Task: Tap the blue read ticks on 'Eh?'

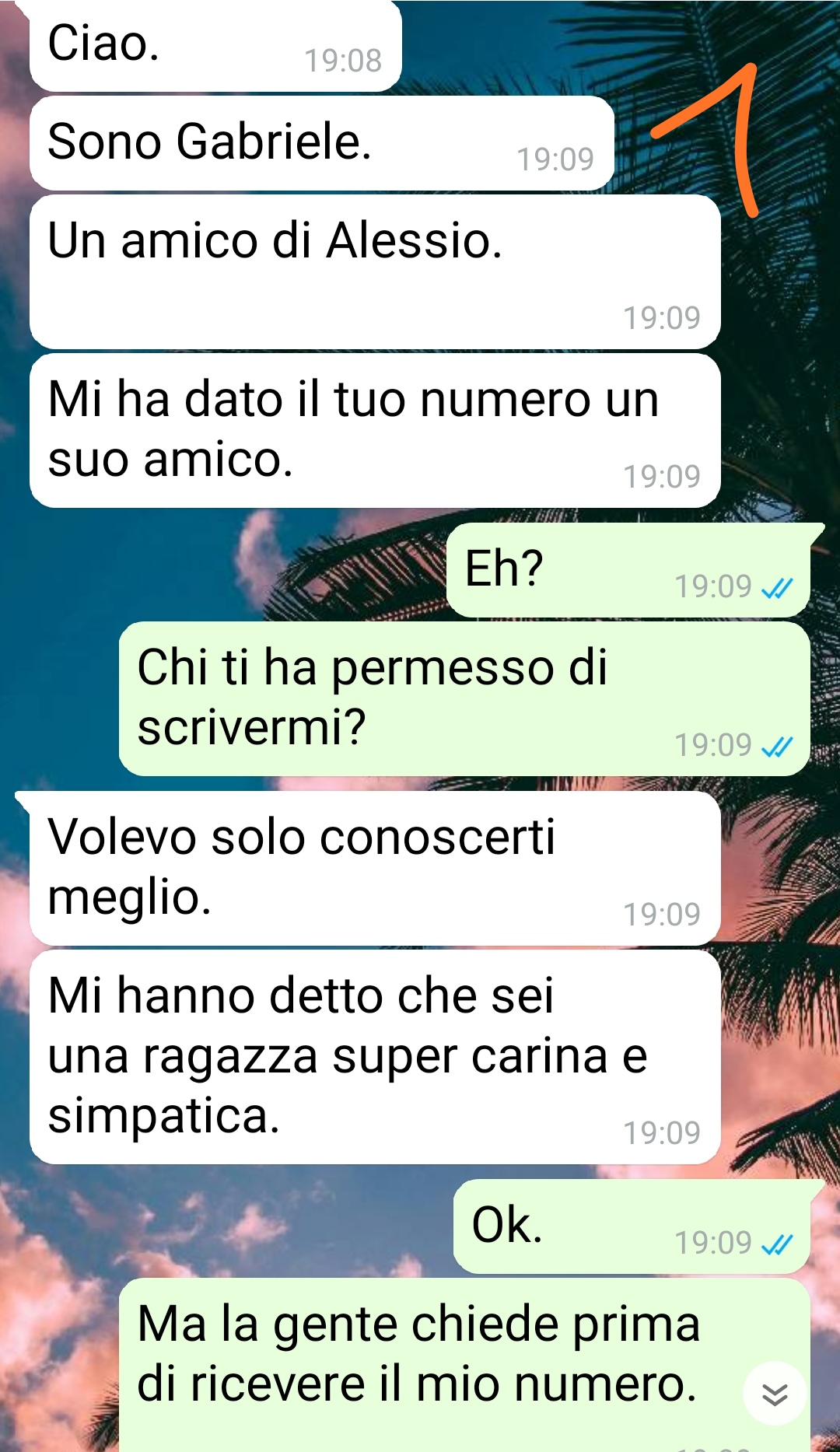Action: 777,588
